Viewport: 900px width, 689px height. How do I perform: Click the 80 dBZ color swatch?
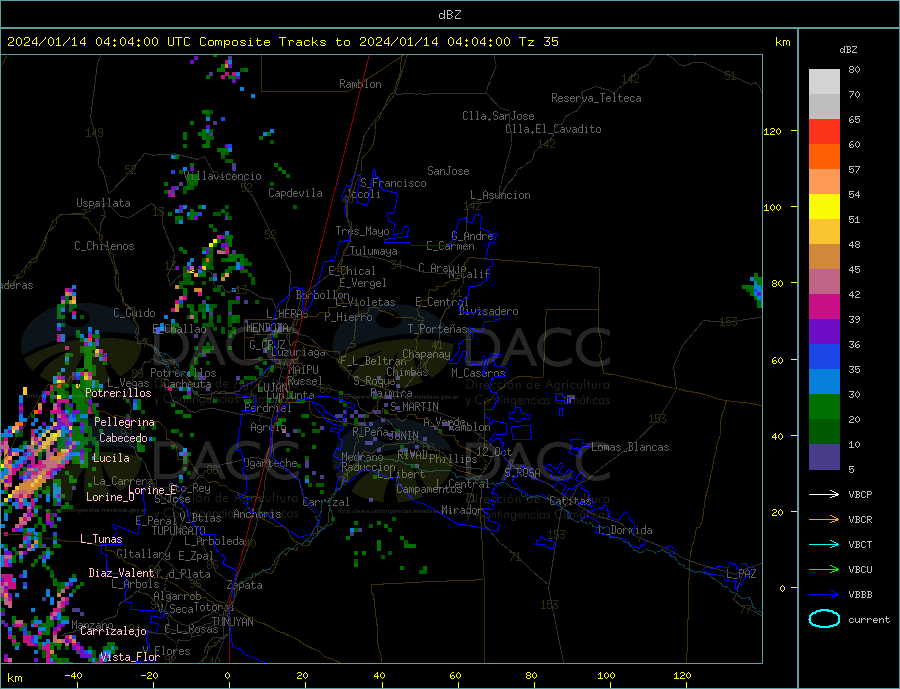click(x=824, y=82)
